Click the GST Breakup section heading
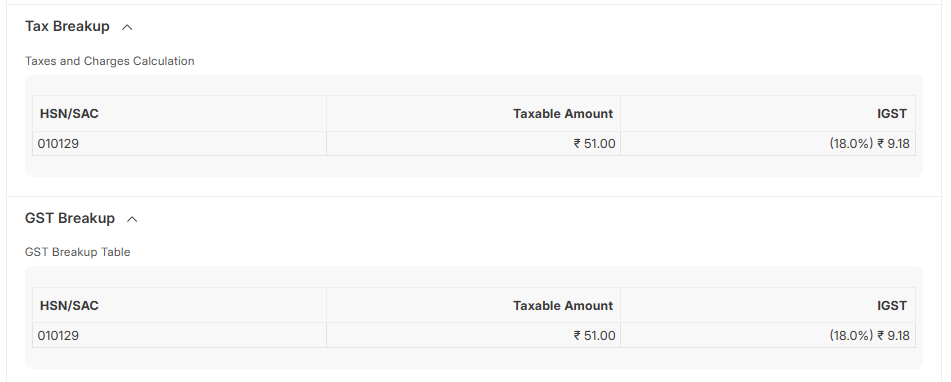 [x=70, y=218]
